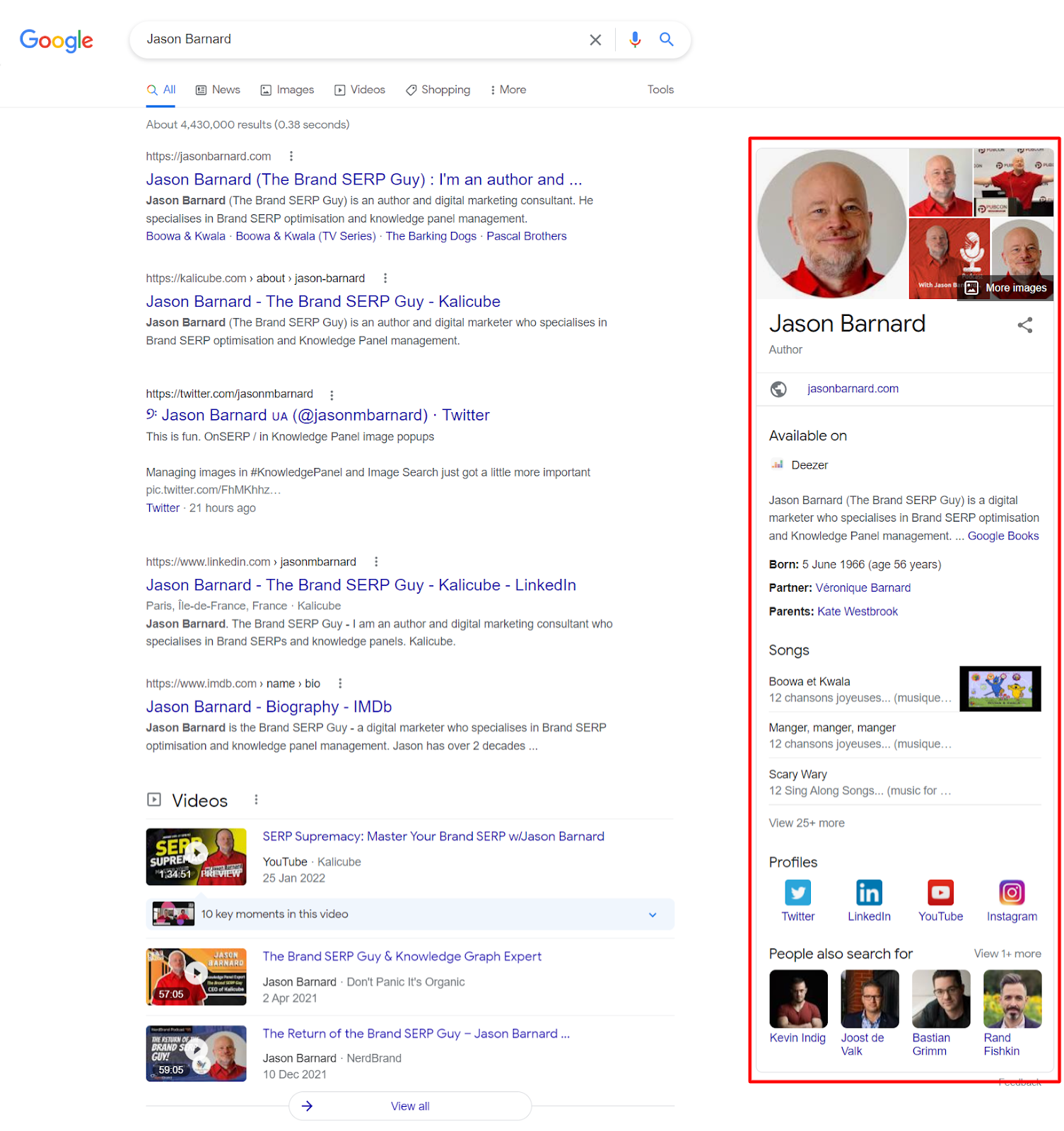1064x1131 pixels.
Task: Open the Twitter profile icon
Action: tap(798, 893)
